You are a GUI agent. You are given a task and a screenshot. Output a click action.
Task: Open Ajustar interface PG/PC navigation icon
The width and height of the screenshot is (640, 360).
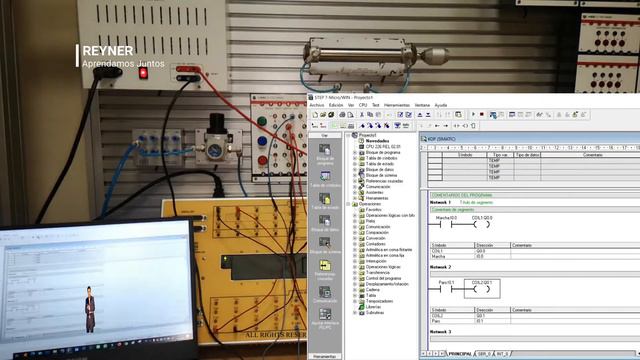click(x=325, y=314)
